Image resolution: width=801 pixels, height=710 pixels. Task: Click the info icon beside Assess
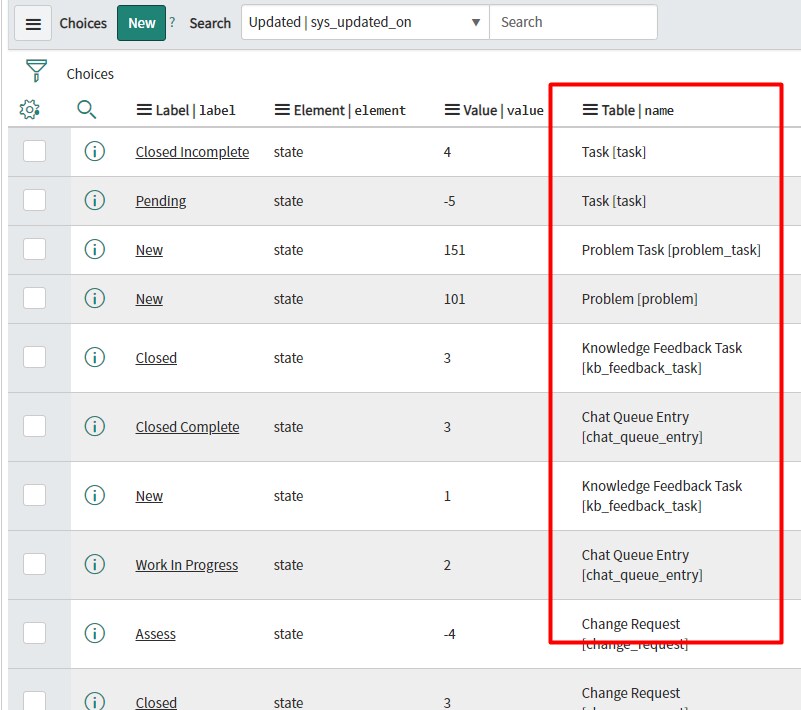(x=95, y=634)
